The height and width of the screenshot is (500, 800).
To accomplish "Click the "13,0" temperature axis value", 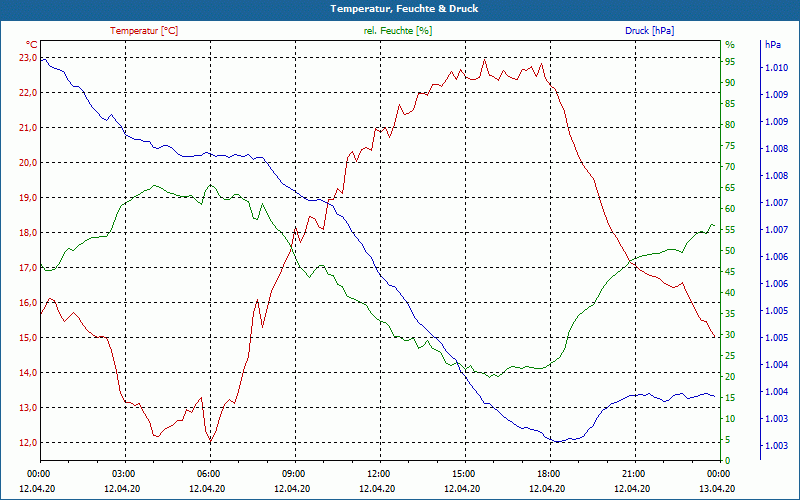I will (28, 408).
